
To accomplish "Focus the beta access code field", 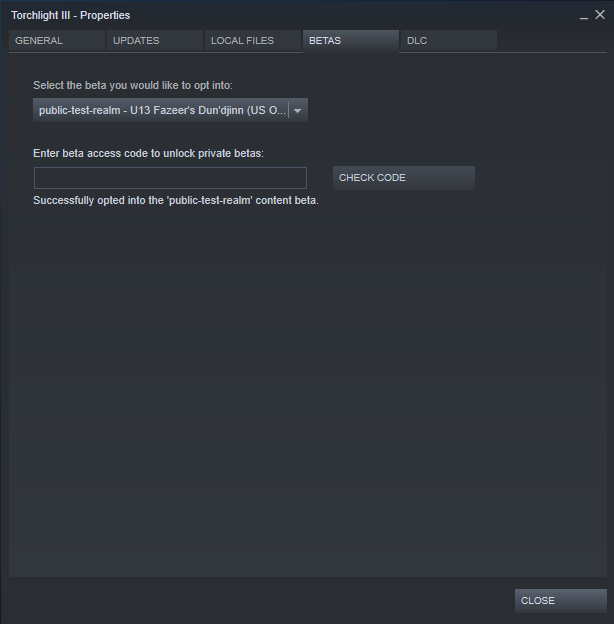I will 170,178.
